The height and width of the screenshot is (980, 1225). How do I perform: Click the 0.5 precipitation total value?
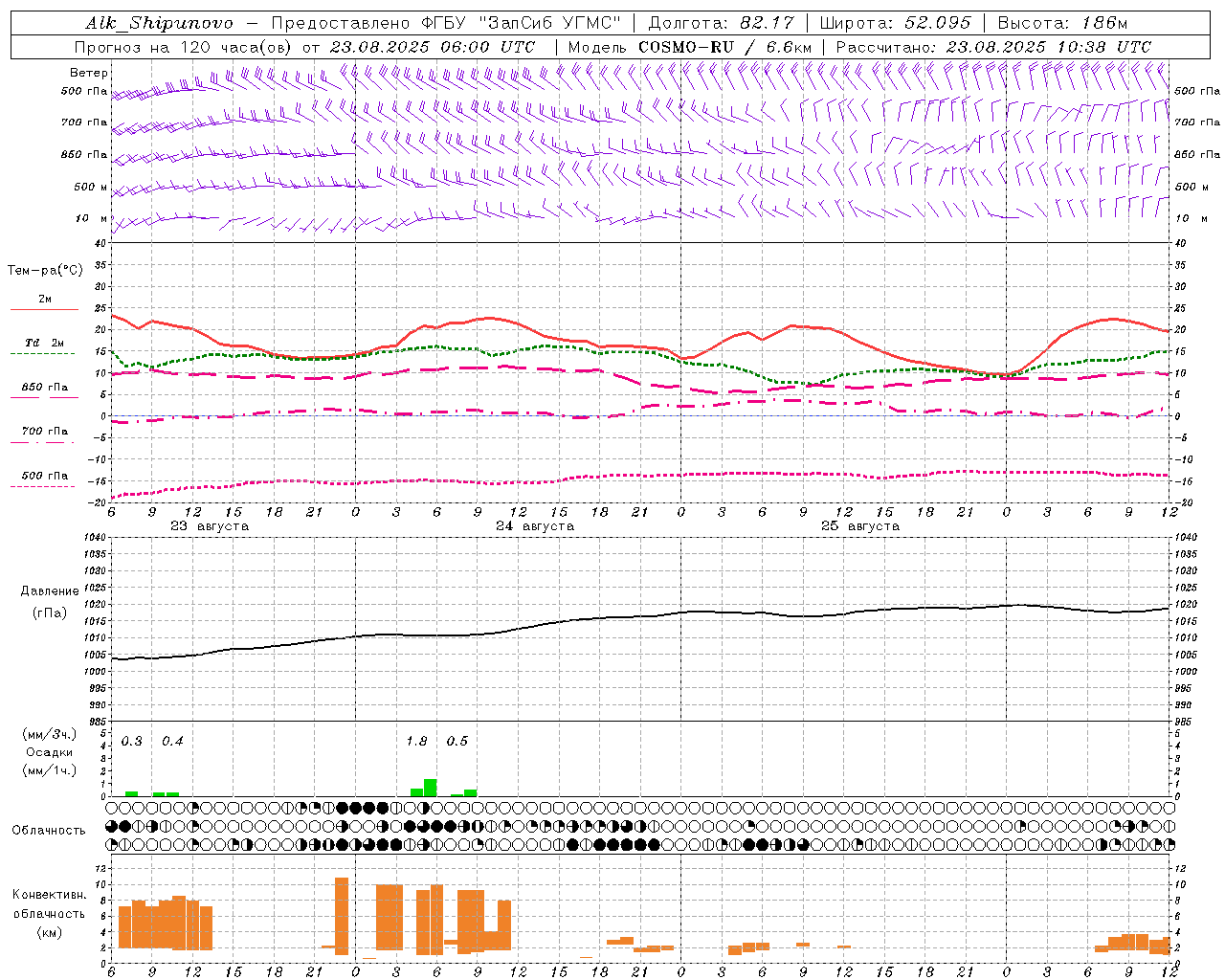pos(457,742)
